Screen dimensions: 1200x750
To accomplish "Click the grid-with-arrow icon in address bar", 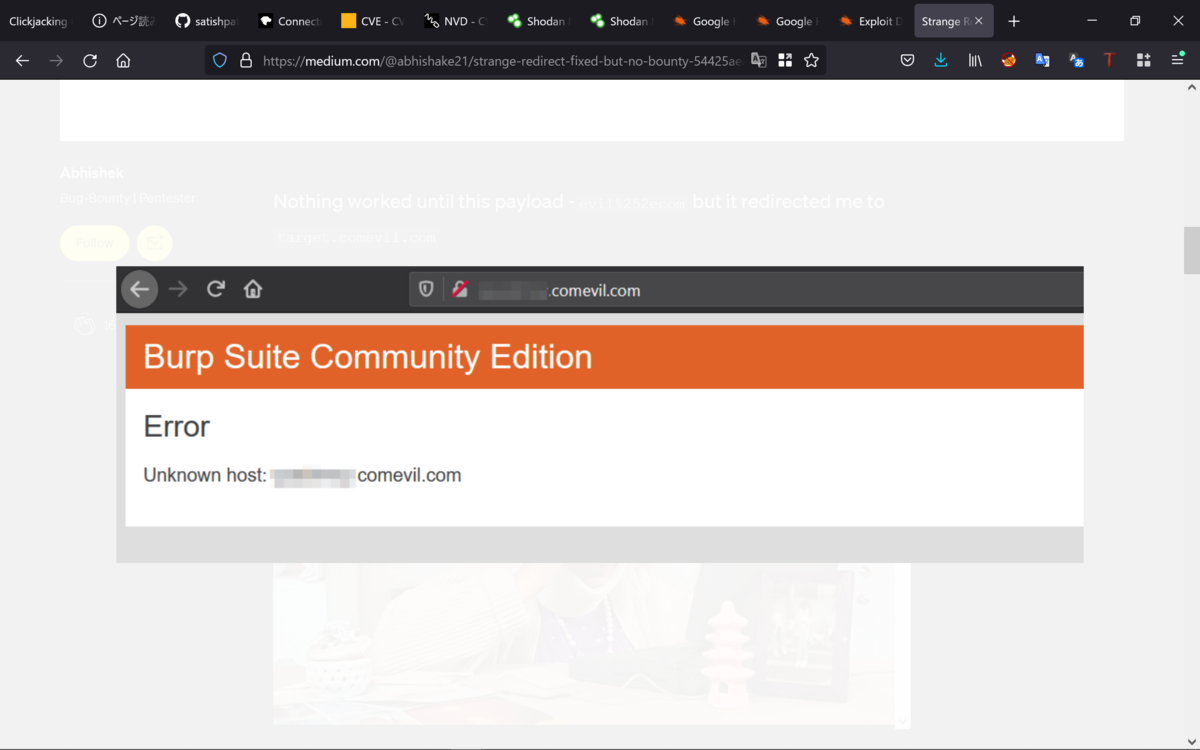I will [785, 61].
